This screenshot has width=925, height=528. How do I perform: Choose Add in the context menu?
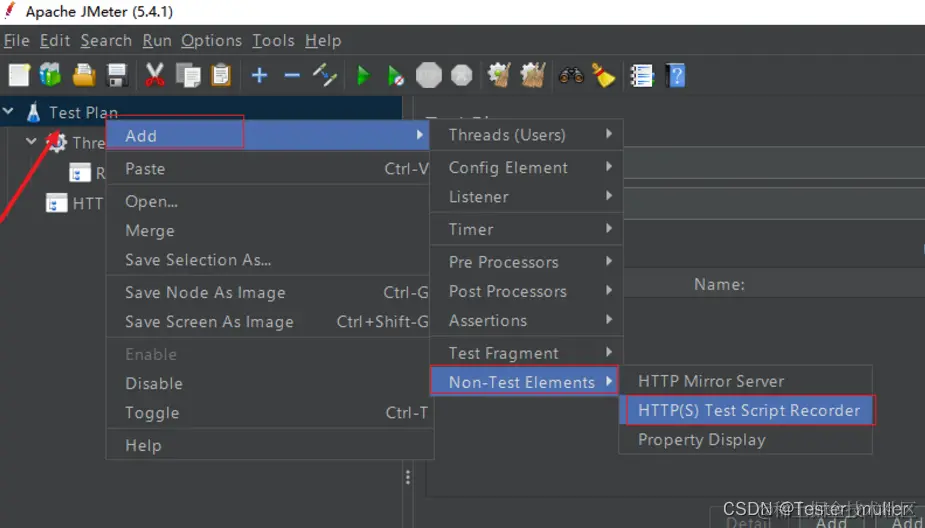coord(268,135)
